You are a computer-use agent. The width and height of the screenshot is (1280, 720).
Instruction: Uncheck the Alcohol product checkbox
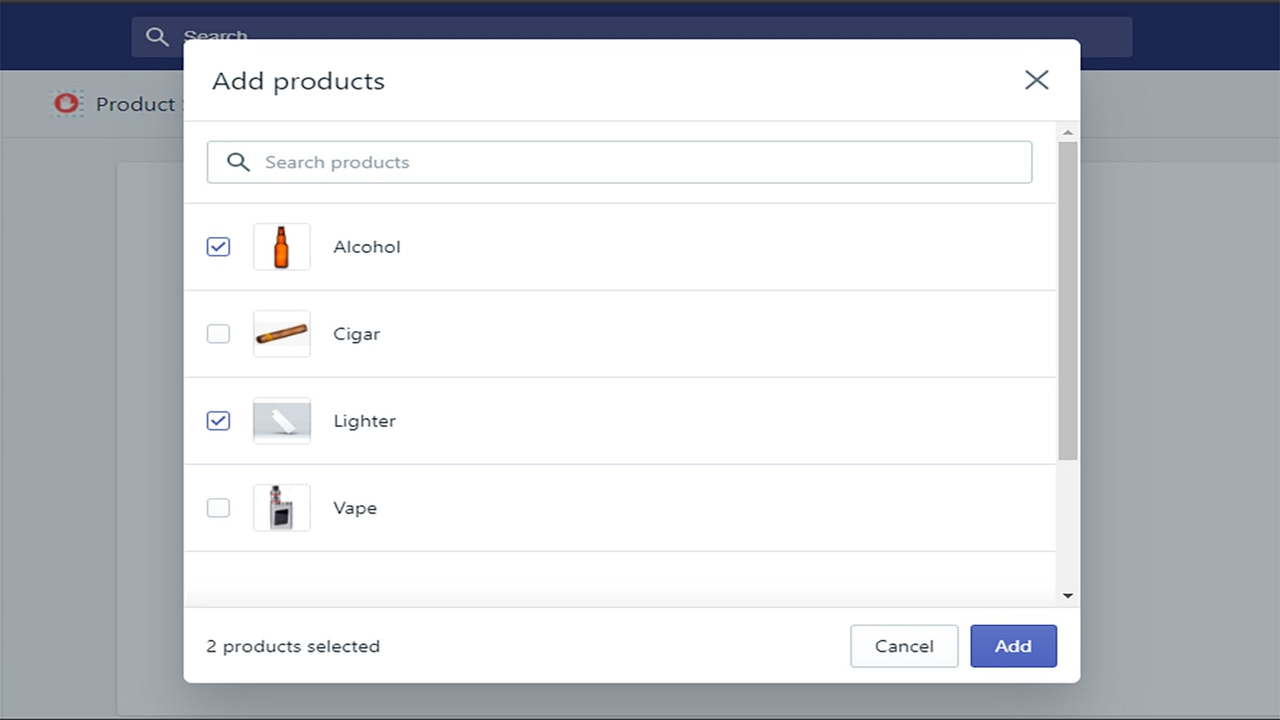(218, 246)
